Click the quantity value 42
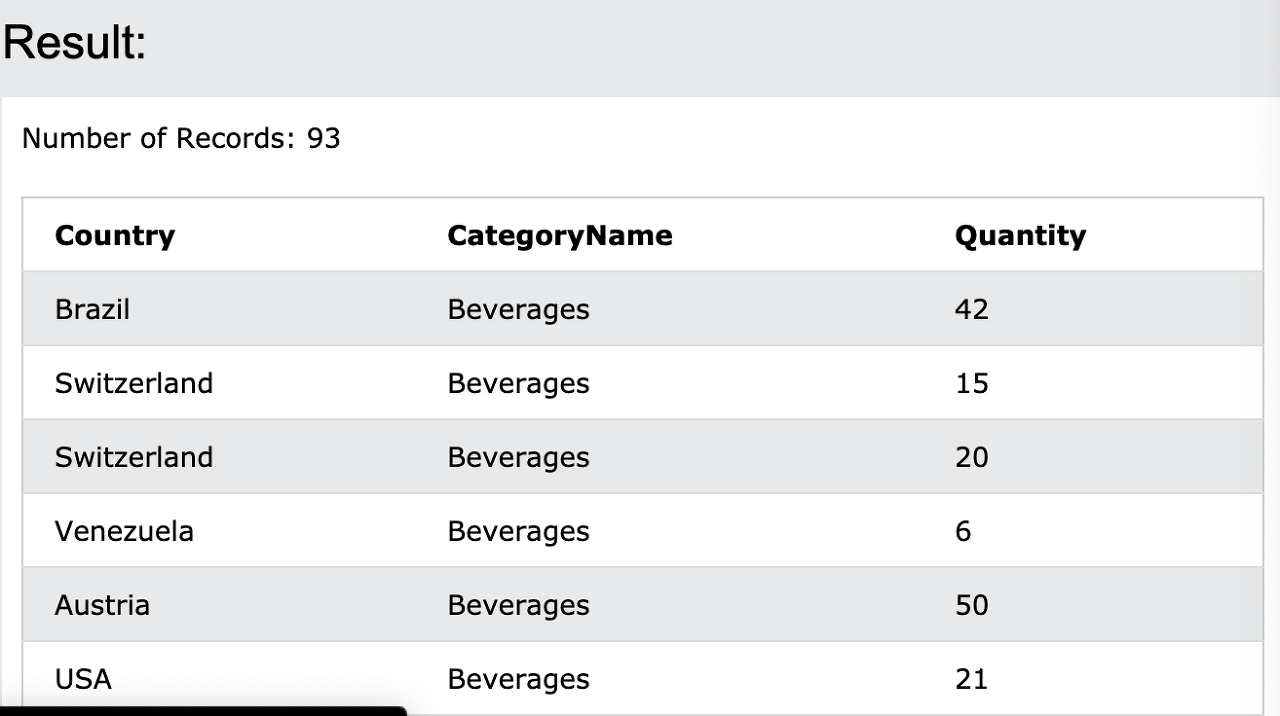 [x=971, y=310]
